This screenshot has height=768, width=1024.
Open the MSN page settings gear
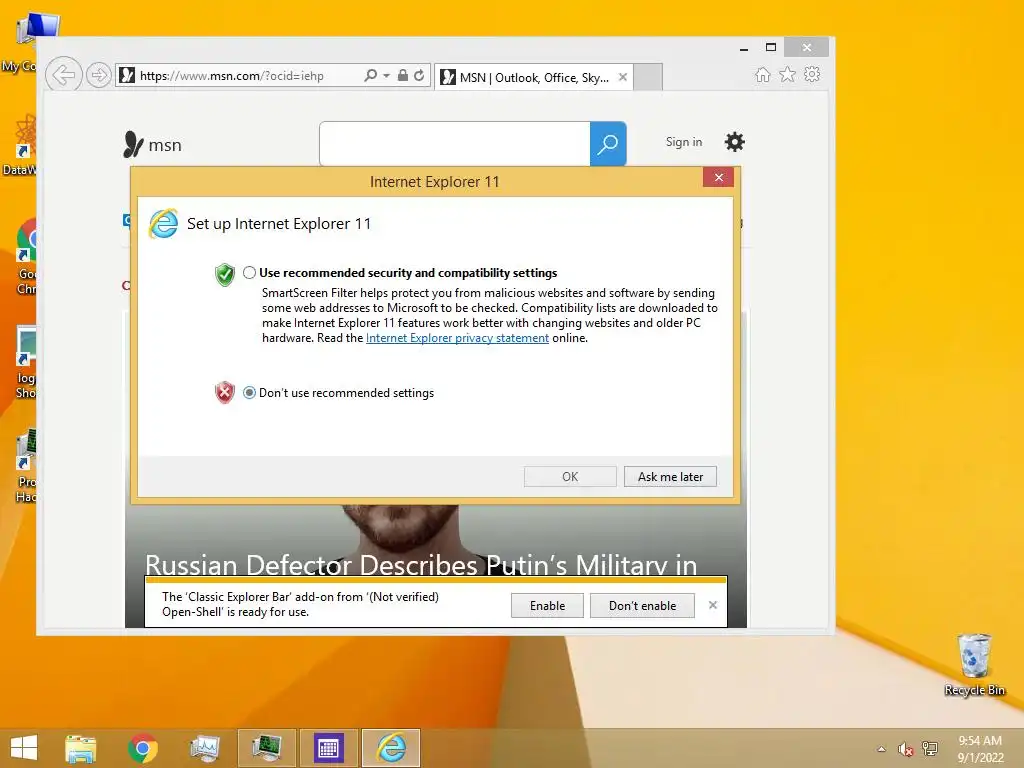[735, 142]
